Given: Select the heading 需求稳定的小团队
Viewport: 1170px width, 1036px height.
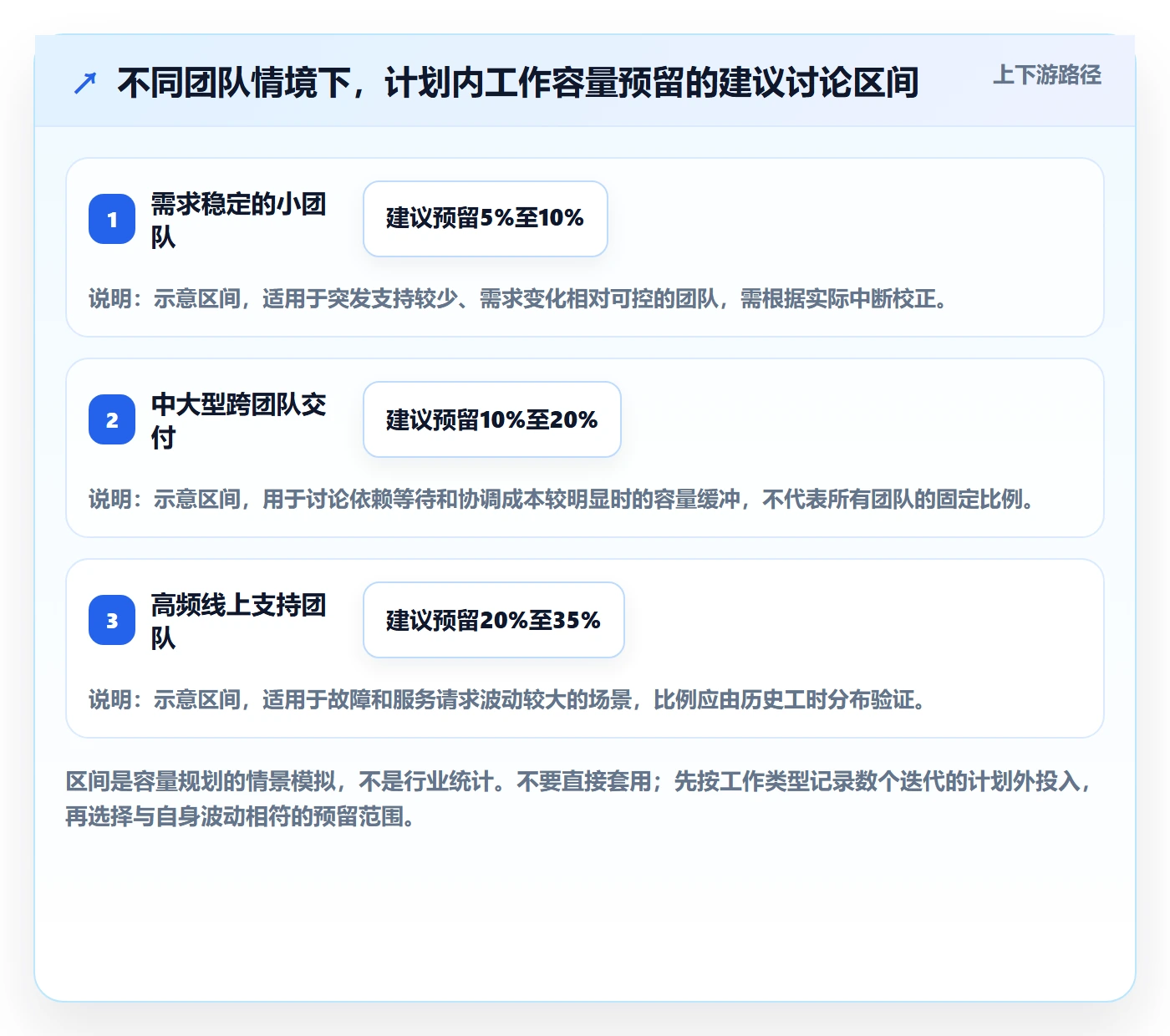Looking at the screenshot, I should point(239,220).
